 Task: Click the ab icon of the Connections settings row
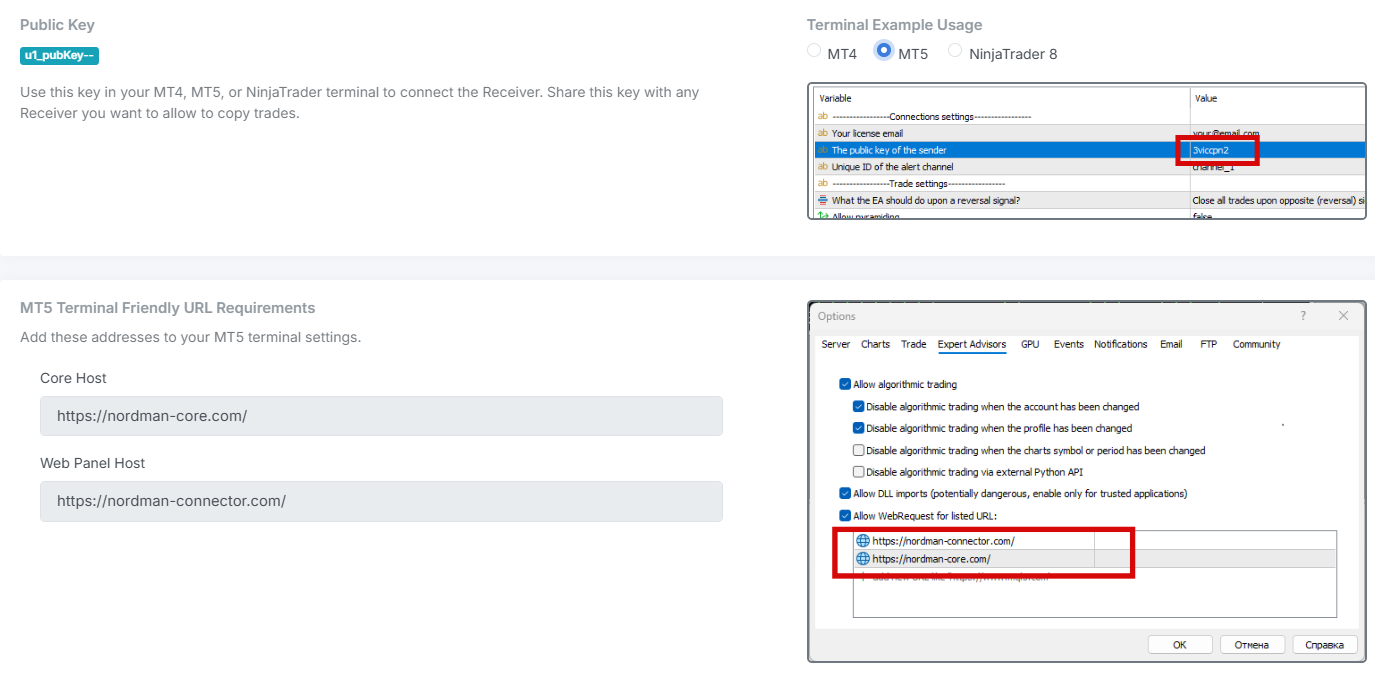823,116
